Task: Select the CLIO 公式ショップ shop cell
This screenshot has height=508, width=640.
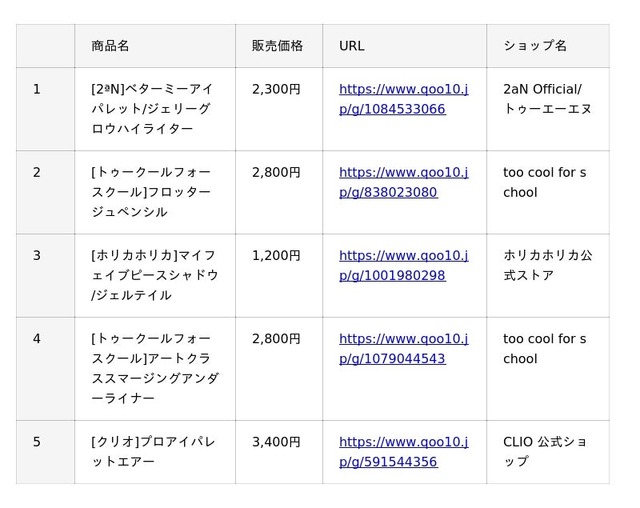Action: 545,451
